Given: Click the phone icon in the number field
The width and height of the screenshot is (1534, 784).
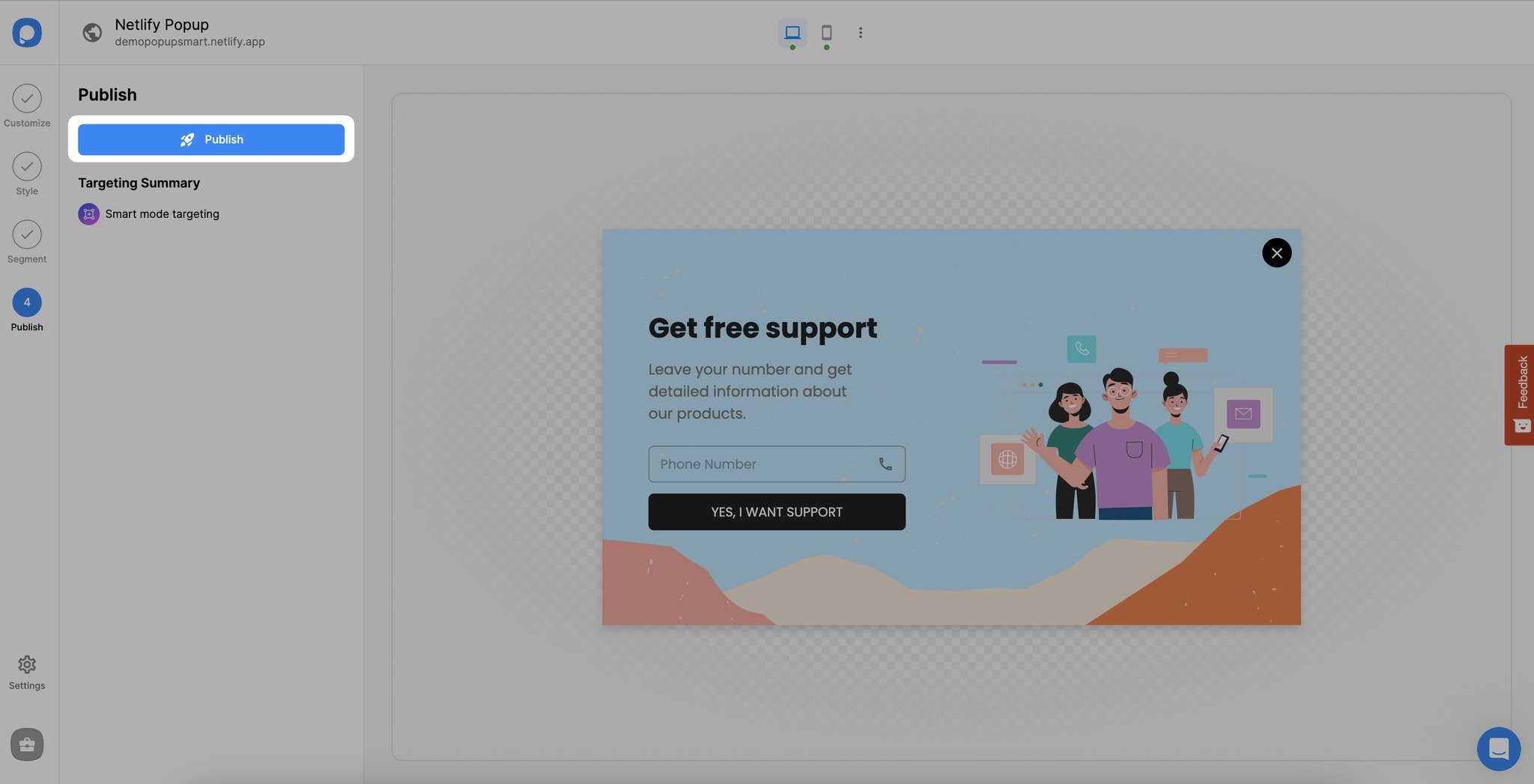Looking at the screenshot, I should pos(886,464).
